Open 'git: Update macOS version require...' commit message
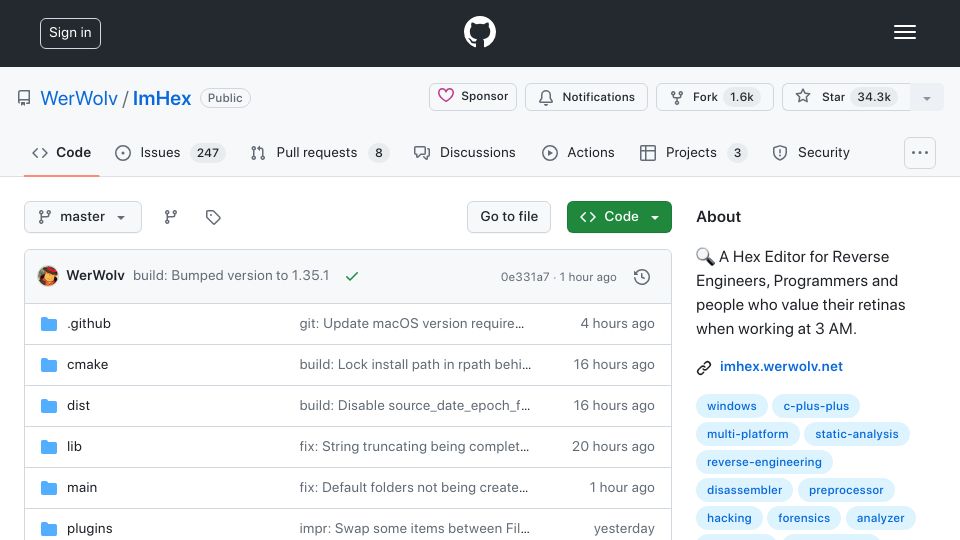960x540 pixels. [411, 323]
